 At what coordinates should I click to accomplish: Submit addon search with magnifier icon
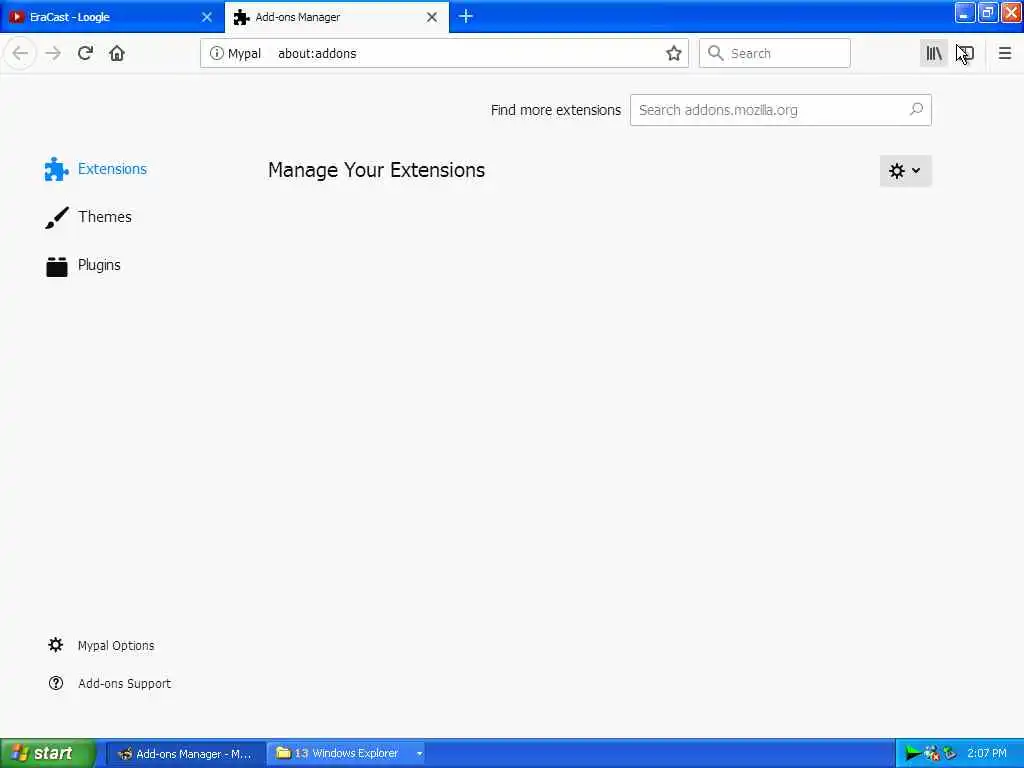coord(916,110)
